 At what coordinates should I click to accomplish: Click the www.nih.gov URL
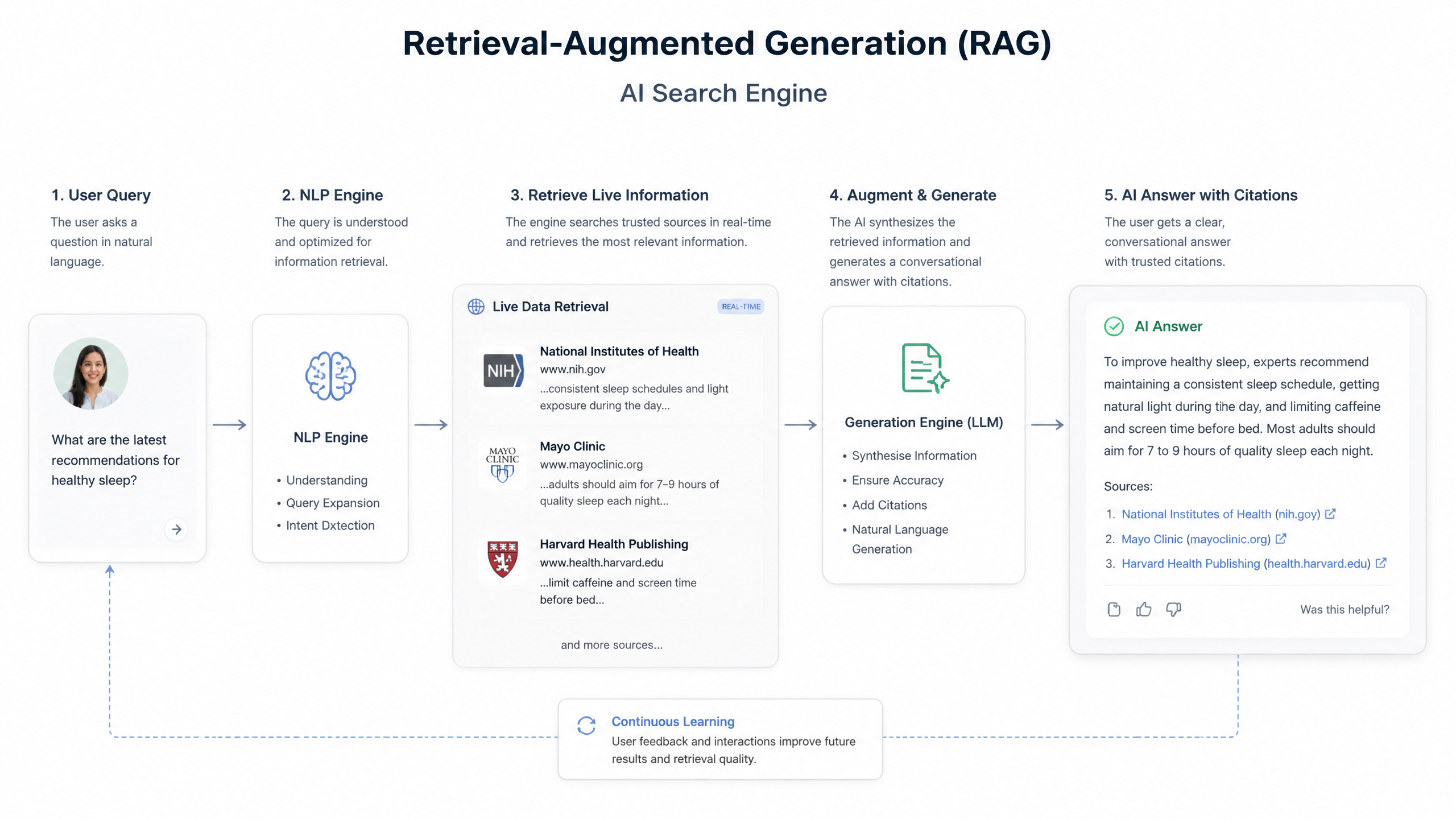pos(572,369)
